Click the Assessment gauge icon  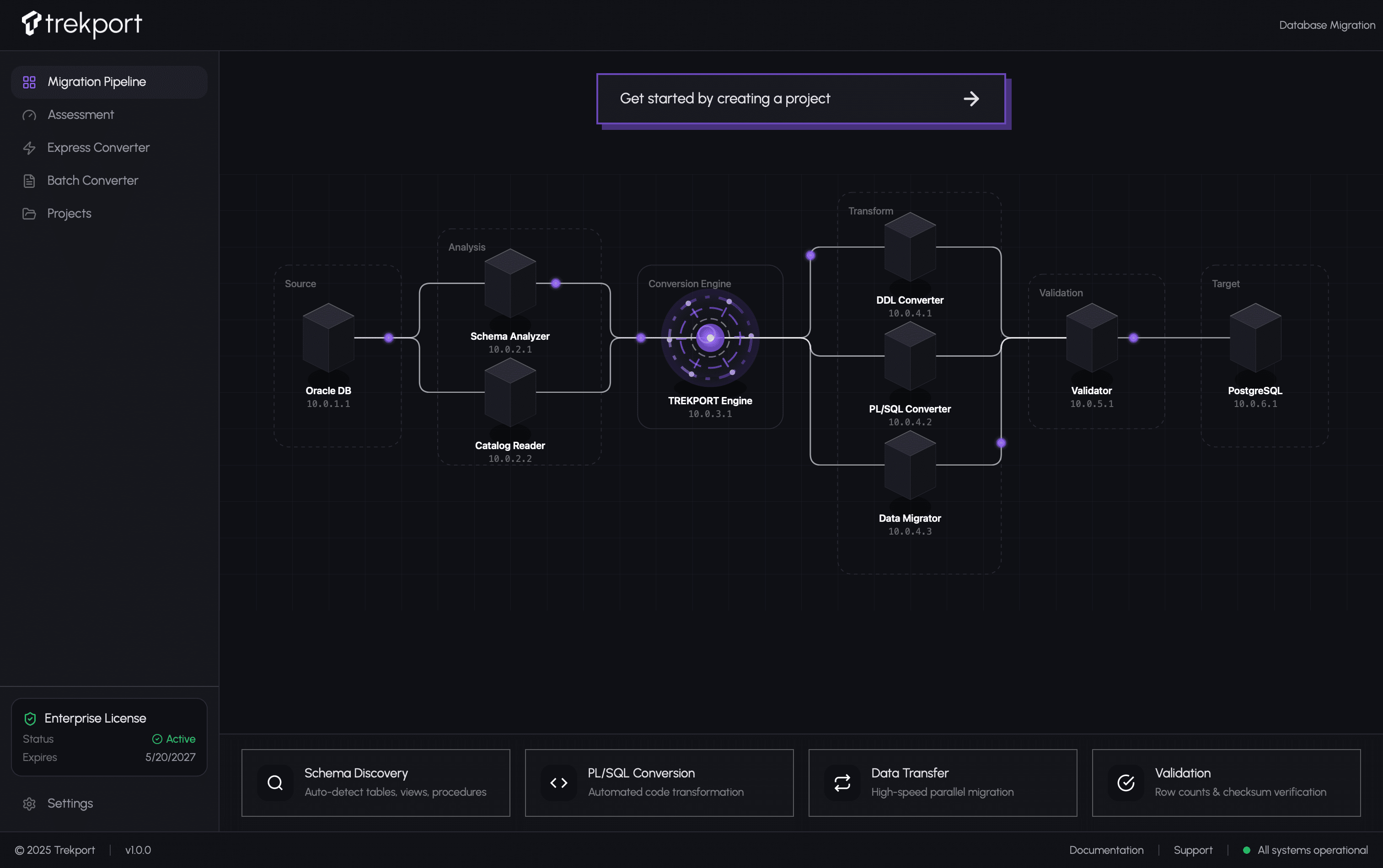tap(29, 115)
